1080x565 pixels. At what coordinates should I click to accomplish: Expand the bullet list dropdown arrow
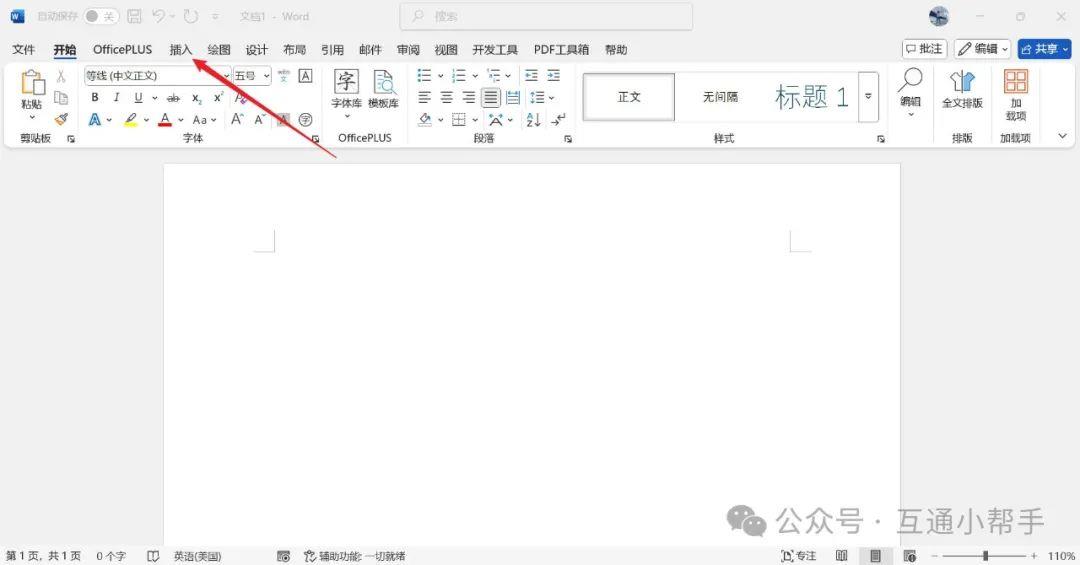click(x=440, y=76)
